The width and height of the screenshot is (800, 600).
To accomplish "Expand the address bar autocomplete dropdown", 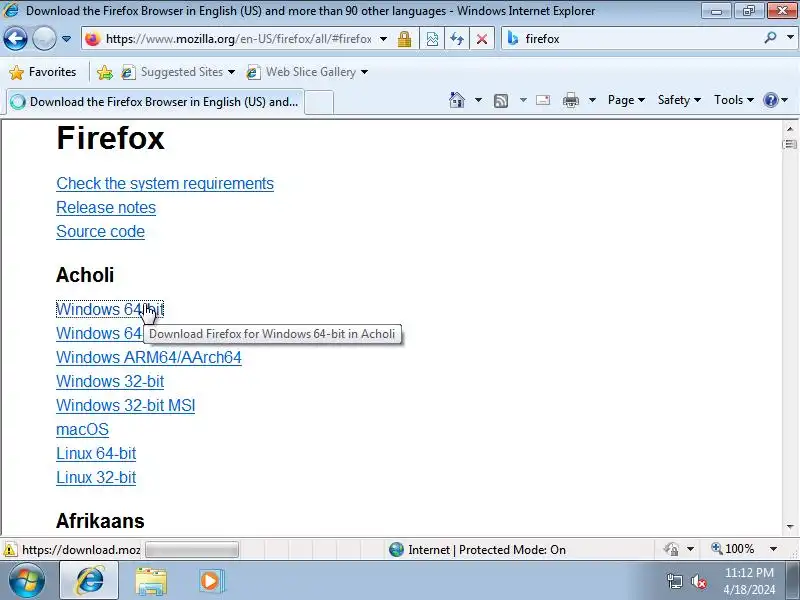I will click(383, 39).
